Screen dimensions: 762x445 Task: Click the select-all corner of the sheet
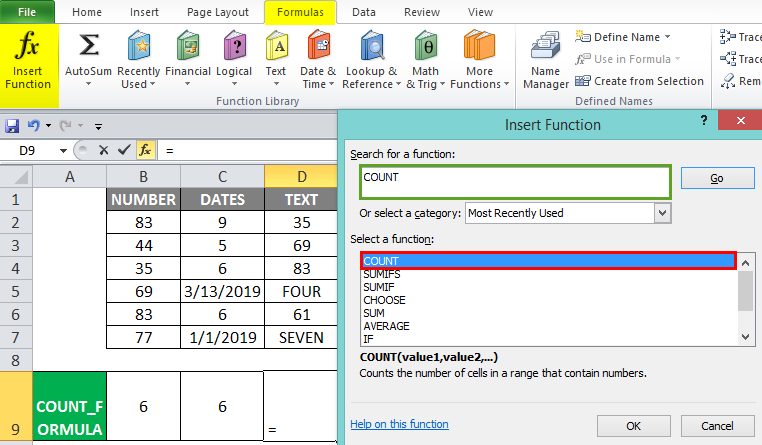(x=17, y=176)
